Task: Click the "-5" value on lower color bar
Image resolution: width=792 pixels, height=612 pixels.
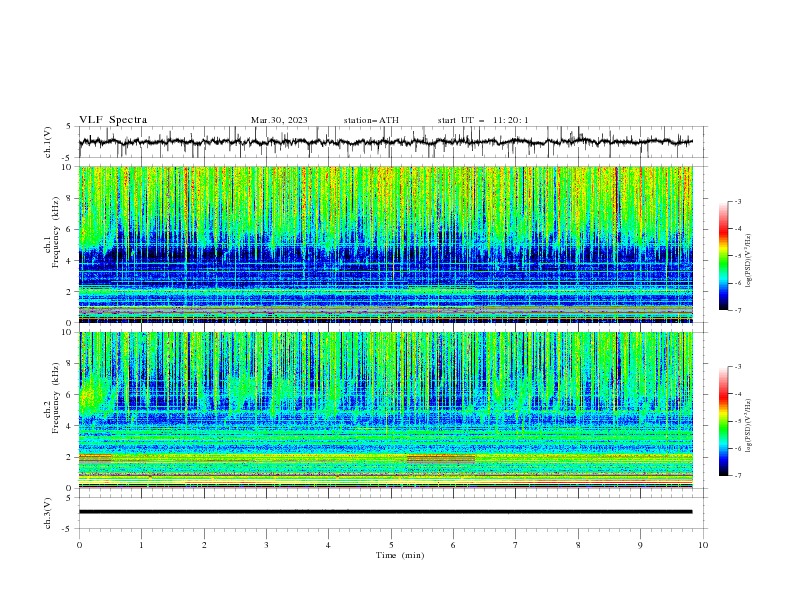Action: (x=738, y=421)
